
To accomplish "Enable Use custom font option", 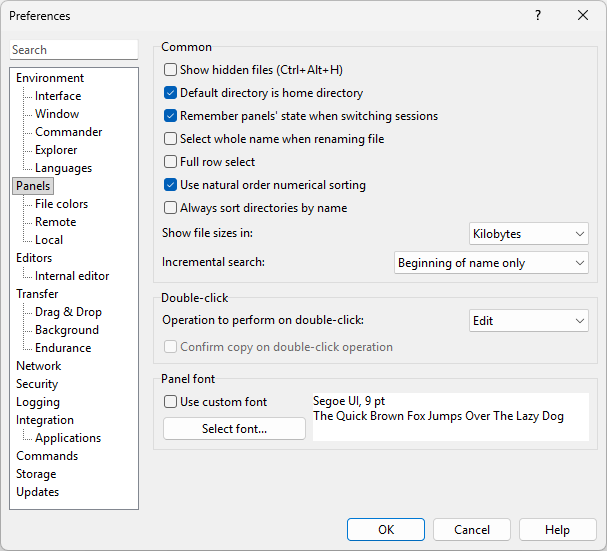I will (171, 402).
